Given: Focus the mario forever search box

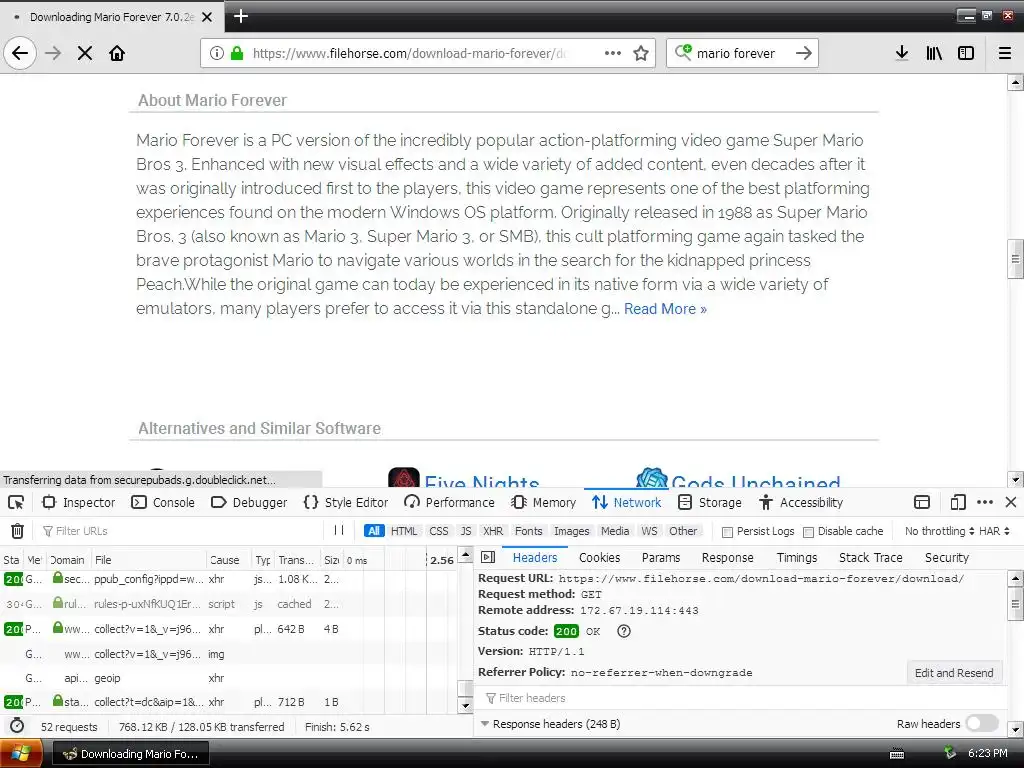Looking at the screenshot, I should coord(735,53).
